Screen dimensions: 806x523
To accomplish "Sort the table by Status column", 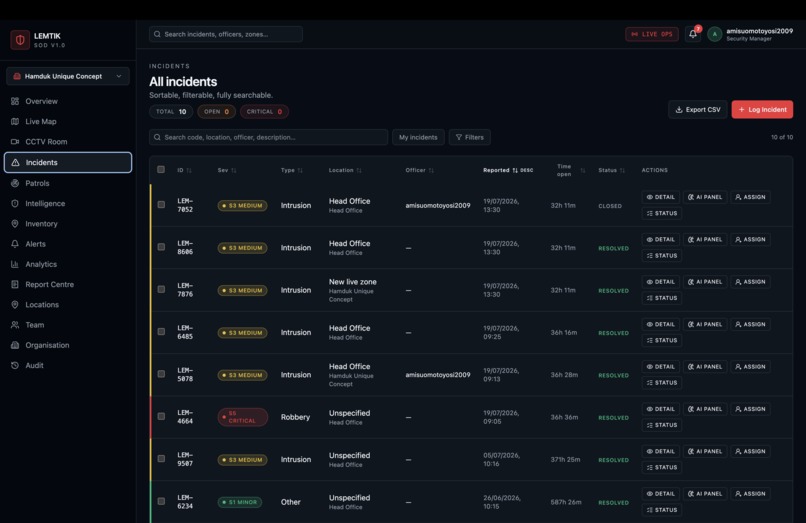I will click(x=611, y=170).
